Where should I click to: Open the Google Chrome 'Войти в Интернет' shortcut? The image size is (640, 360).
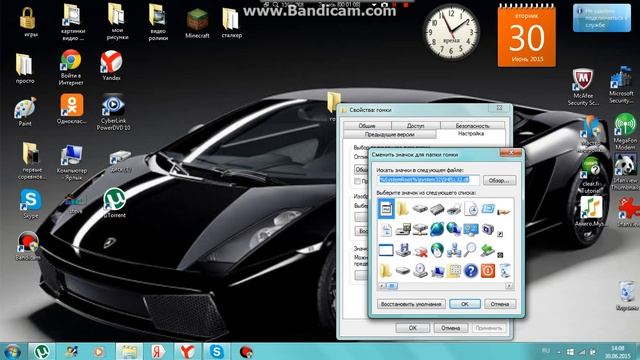[x=71, y=67]
